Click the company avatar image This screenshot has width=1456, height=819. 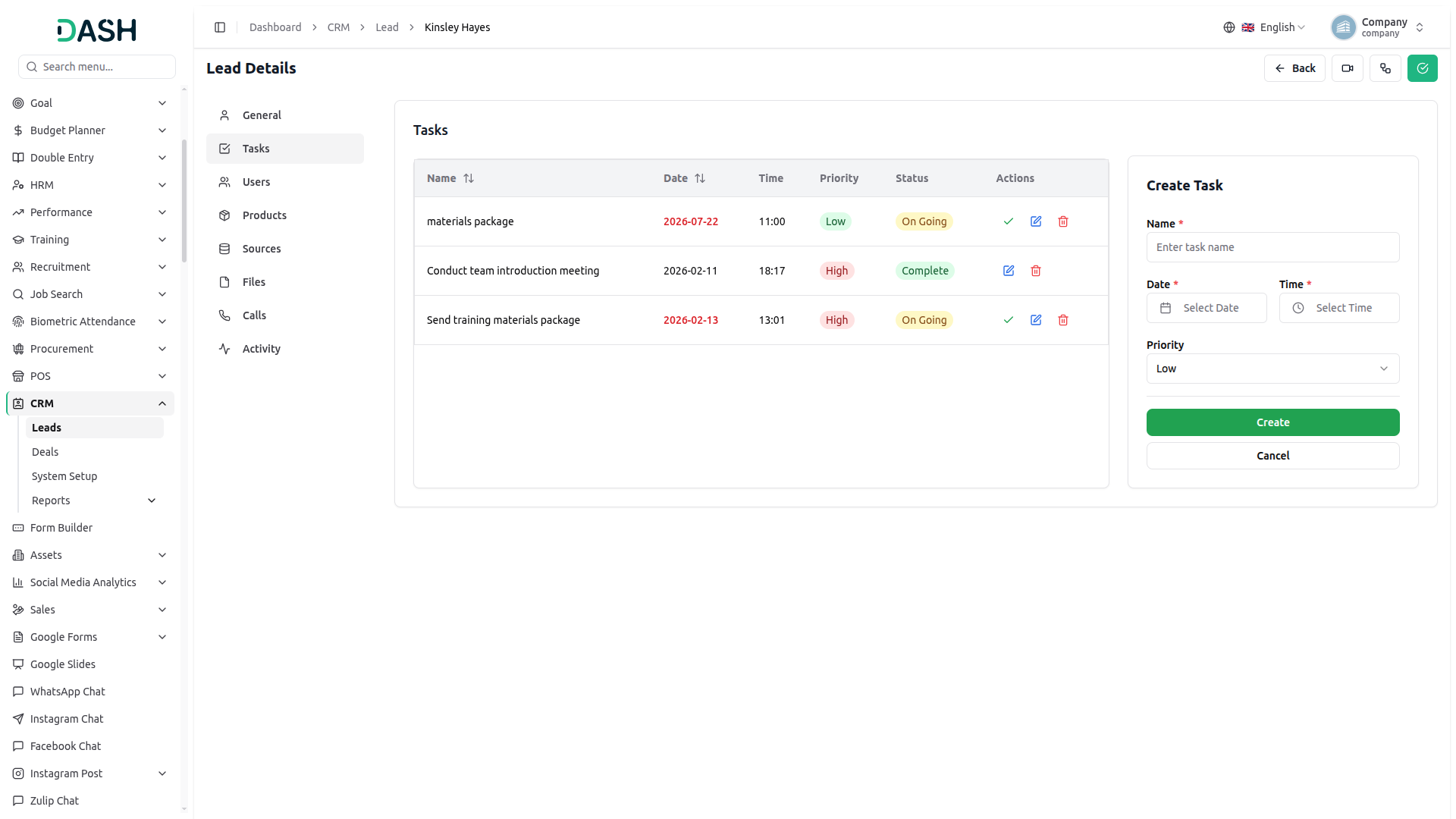1344,27
